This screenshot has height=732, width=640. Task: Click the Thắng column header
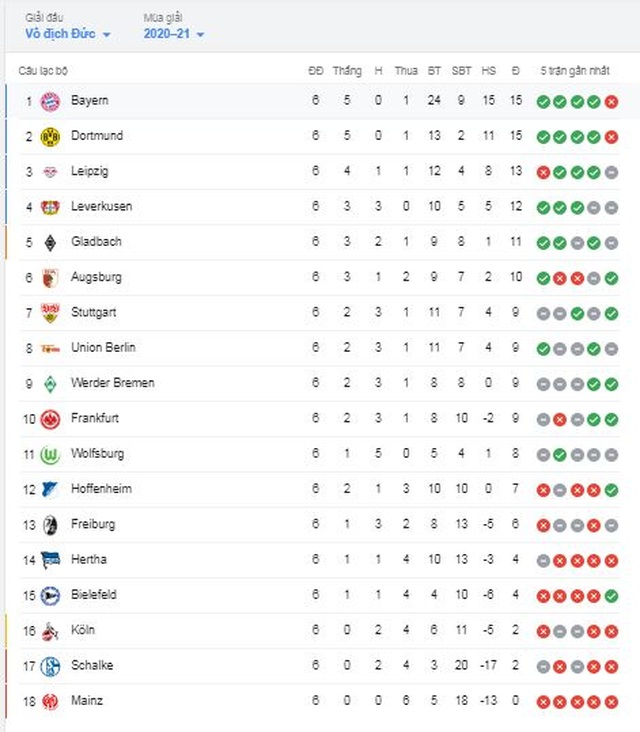tap(347, 71)
